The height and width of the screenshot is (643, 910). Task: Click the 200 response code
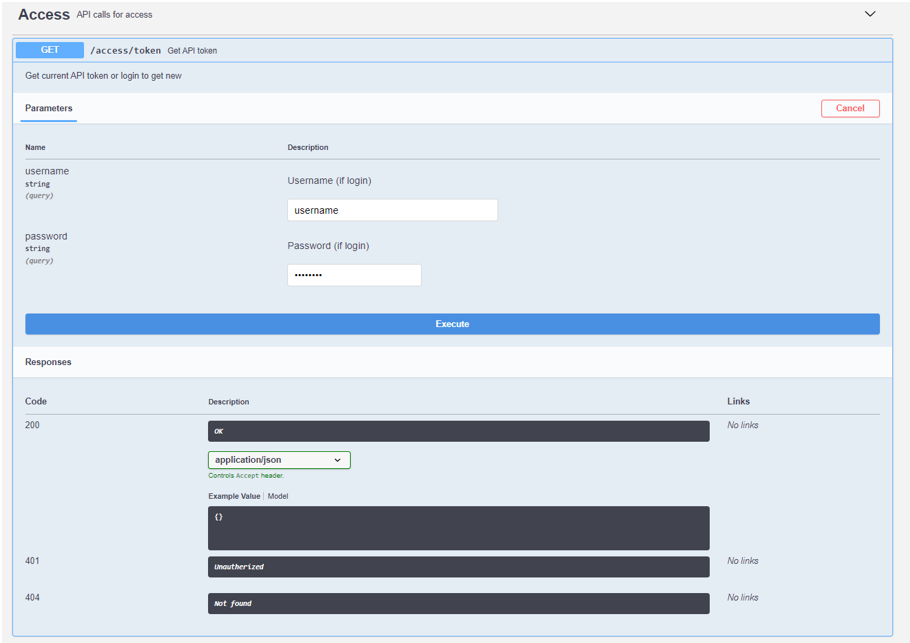tap(32, 425)
